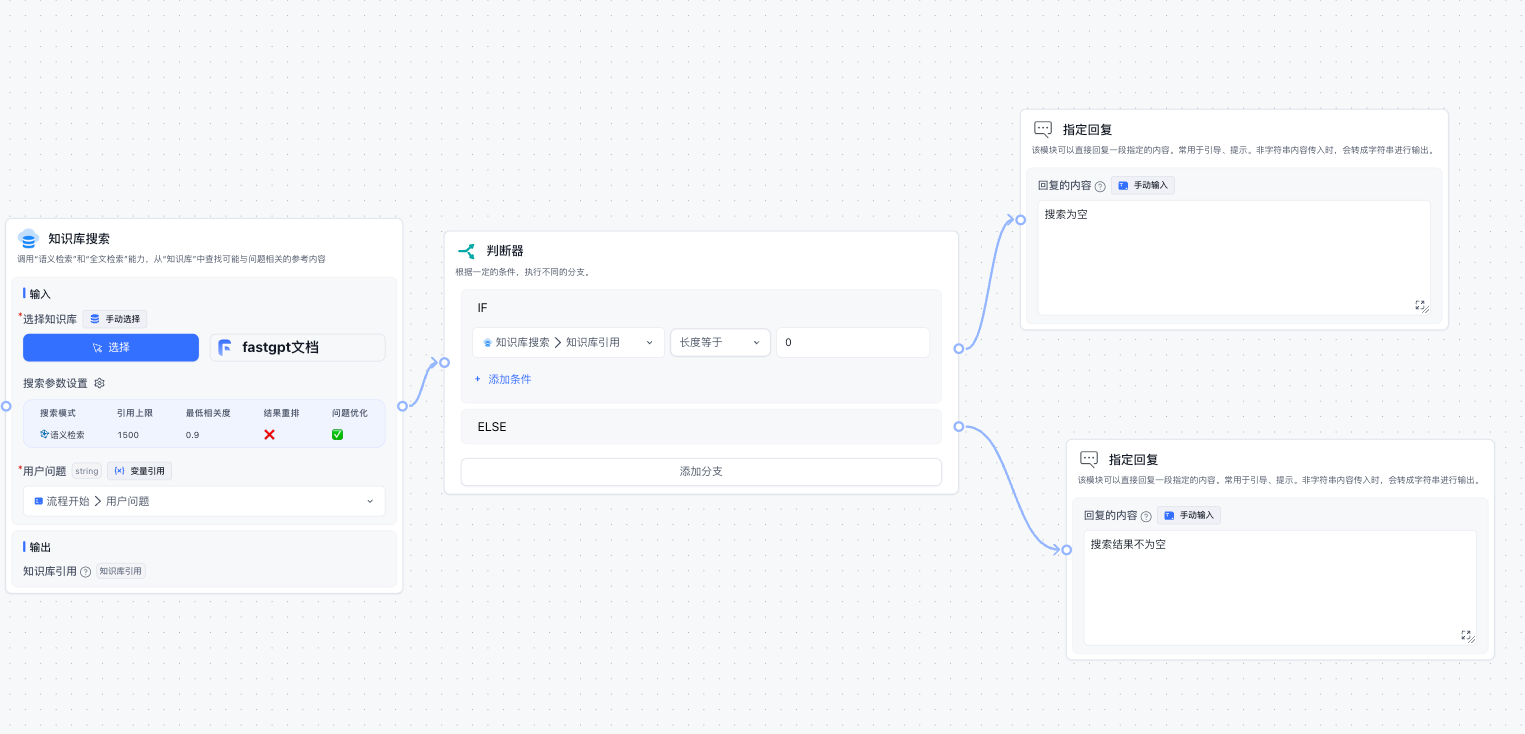Toggle 变量引用 mode for 用户问题

pos(139,471)
